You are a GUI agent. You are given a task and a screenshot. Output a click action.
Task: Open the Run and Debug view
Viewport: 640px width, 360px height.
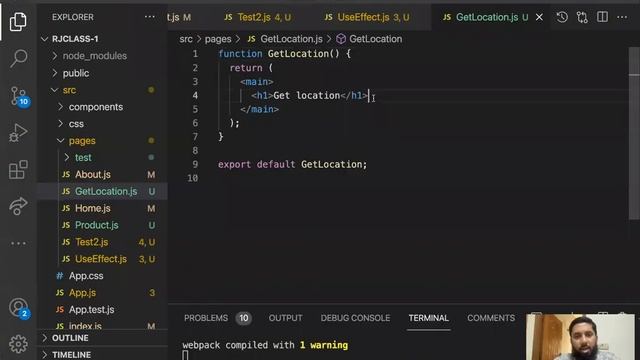click(x=18, y=133)
